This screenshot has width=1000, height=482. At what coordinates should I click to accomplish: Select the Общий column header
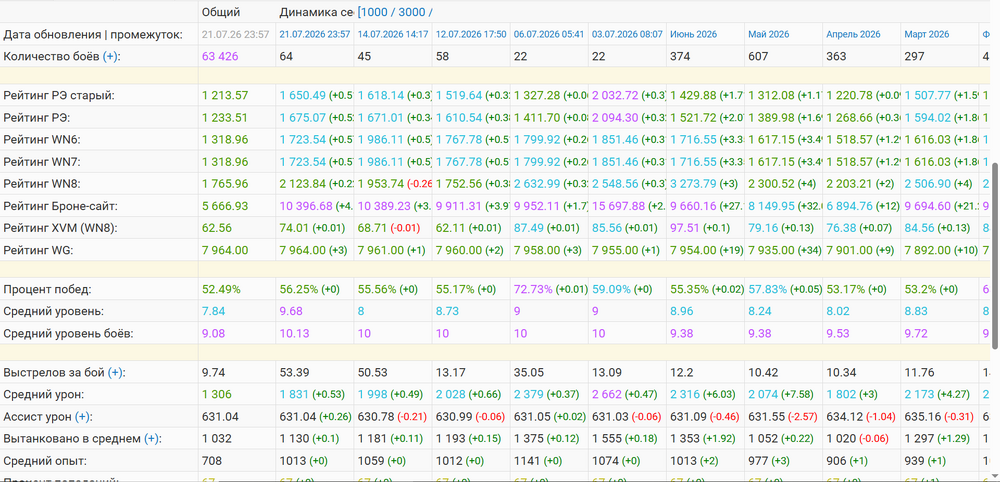click(221, 11)
